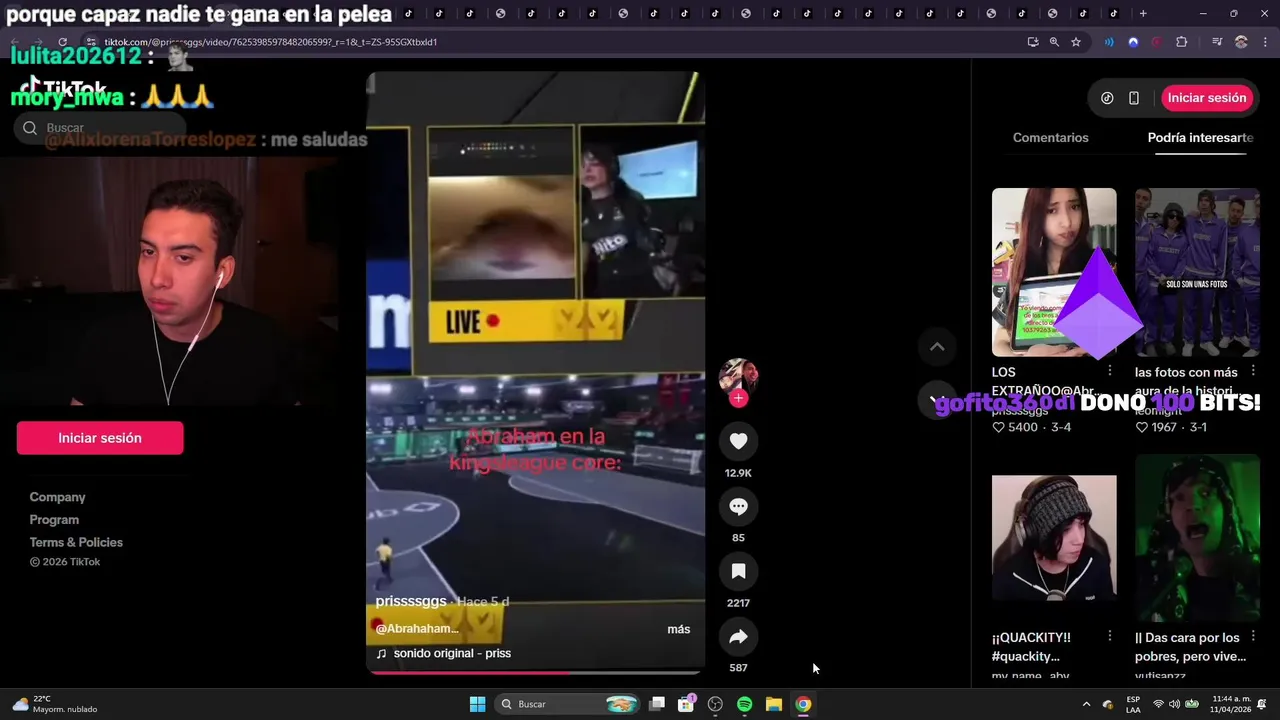Viewport: 1280px width, 720px height.
Task: Expand the Company footer section
Action: [57, 497]
